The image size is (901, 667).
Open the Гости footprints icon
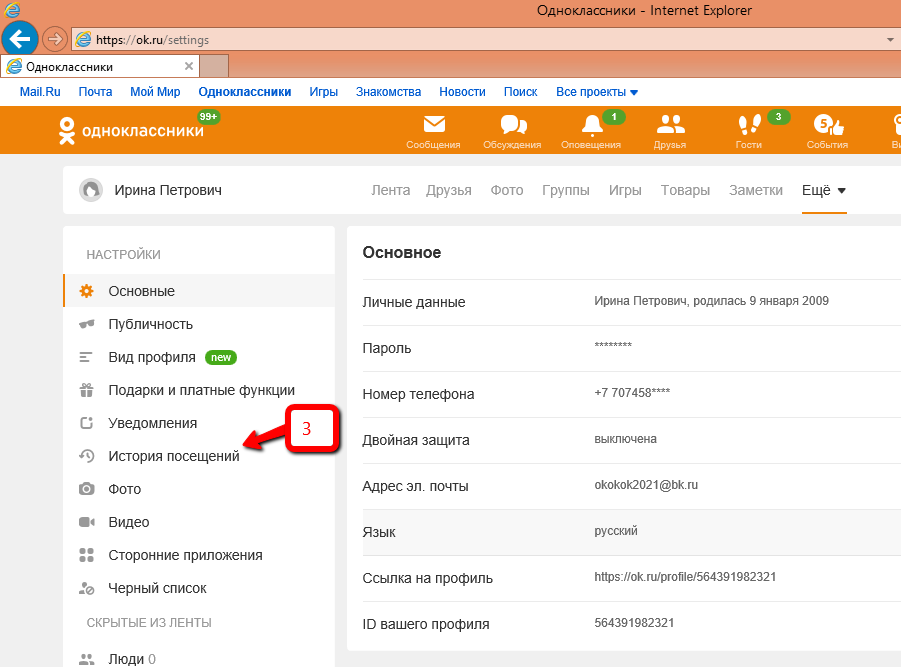(749, 124)
